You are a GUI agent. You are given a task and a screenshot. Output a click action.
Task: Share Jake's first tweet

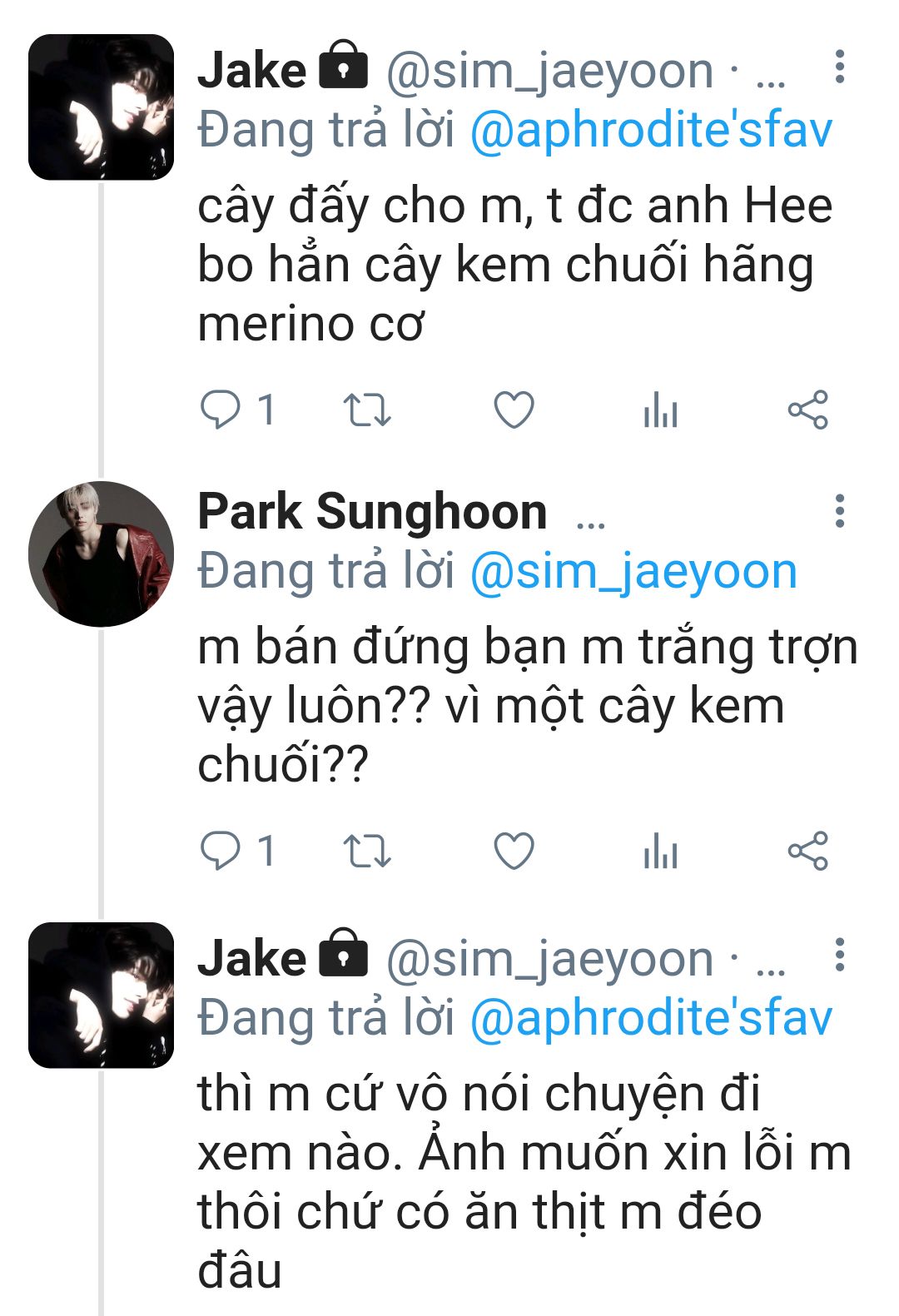pos(807,410)
